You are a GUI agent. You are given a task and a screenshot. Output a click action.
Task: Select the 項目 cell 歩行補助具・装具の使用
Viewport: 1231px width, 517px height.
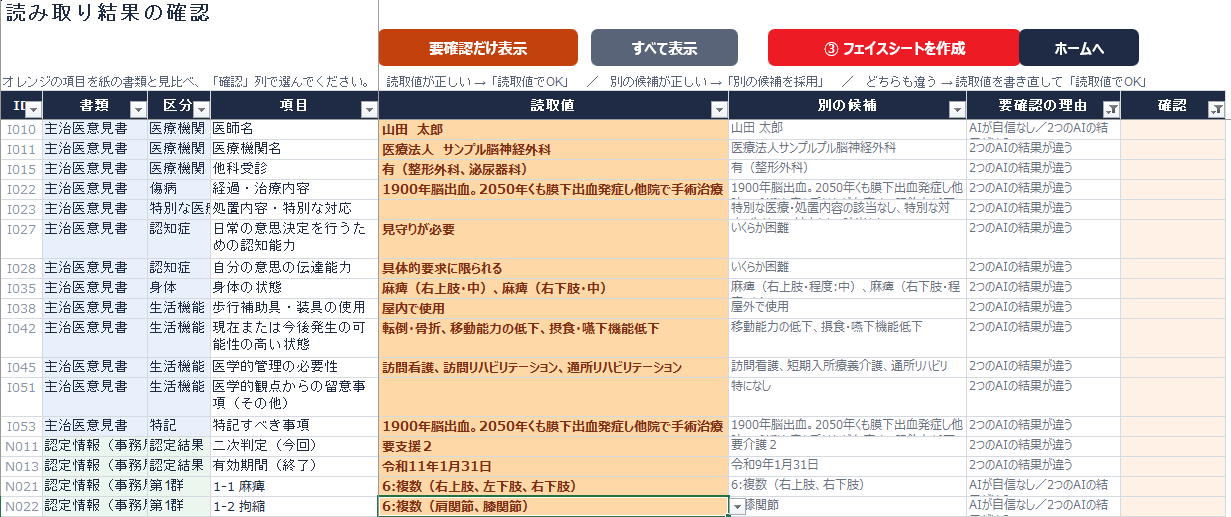(294, 308)
